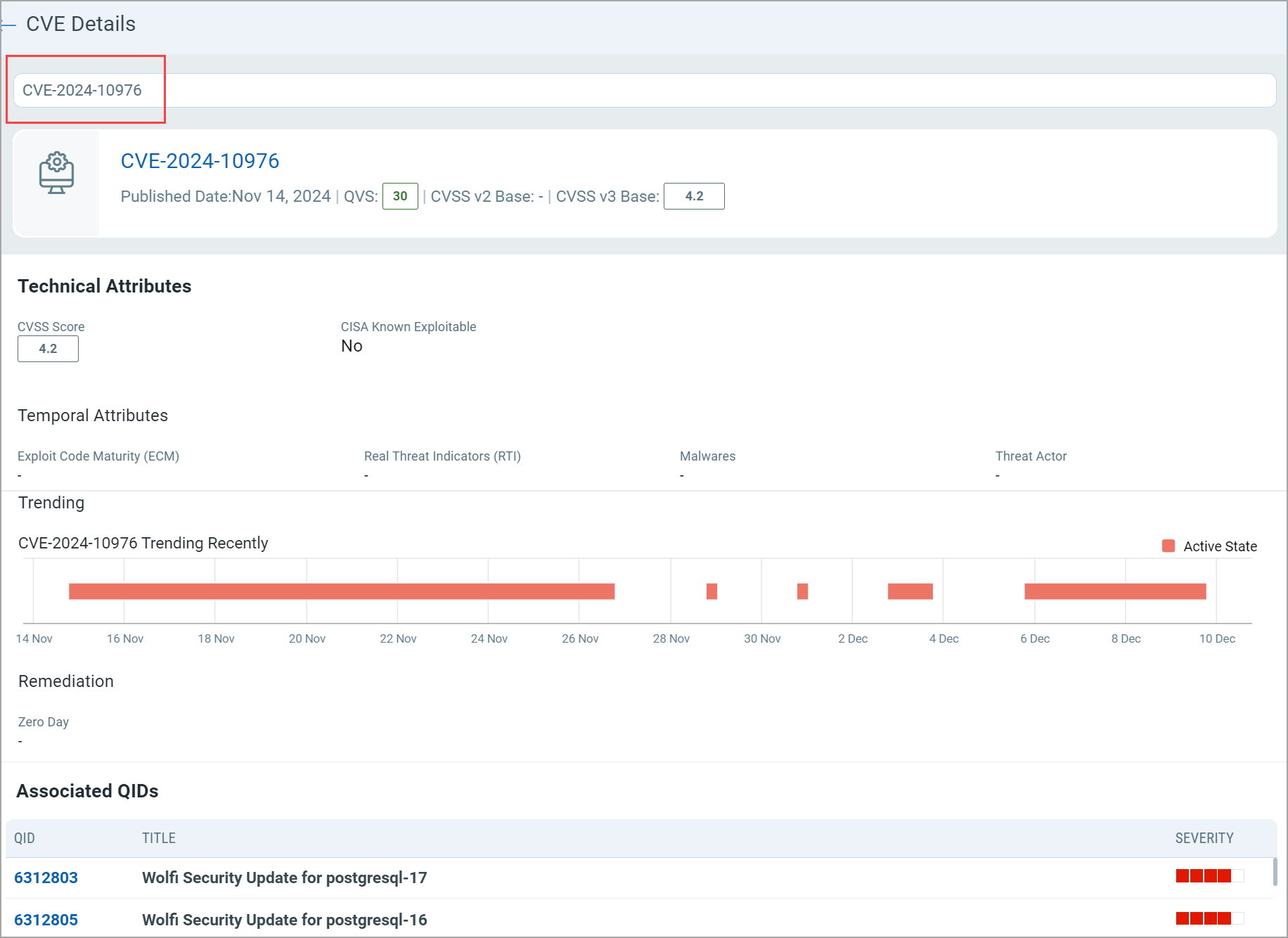The height and width of the screenshot is (938, 1288).
Task: Open the CVE-2024-10976 title link
Action: tap(200, 161)
